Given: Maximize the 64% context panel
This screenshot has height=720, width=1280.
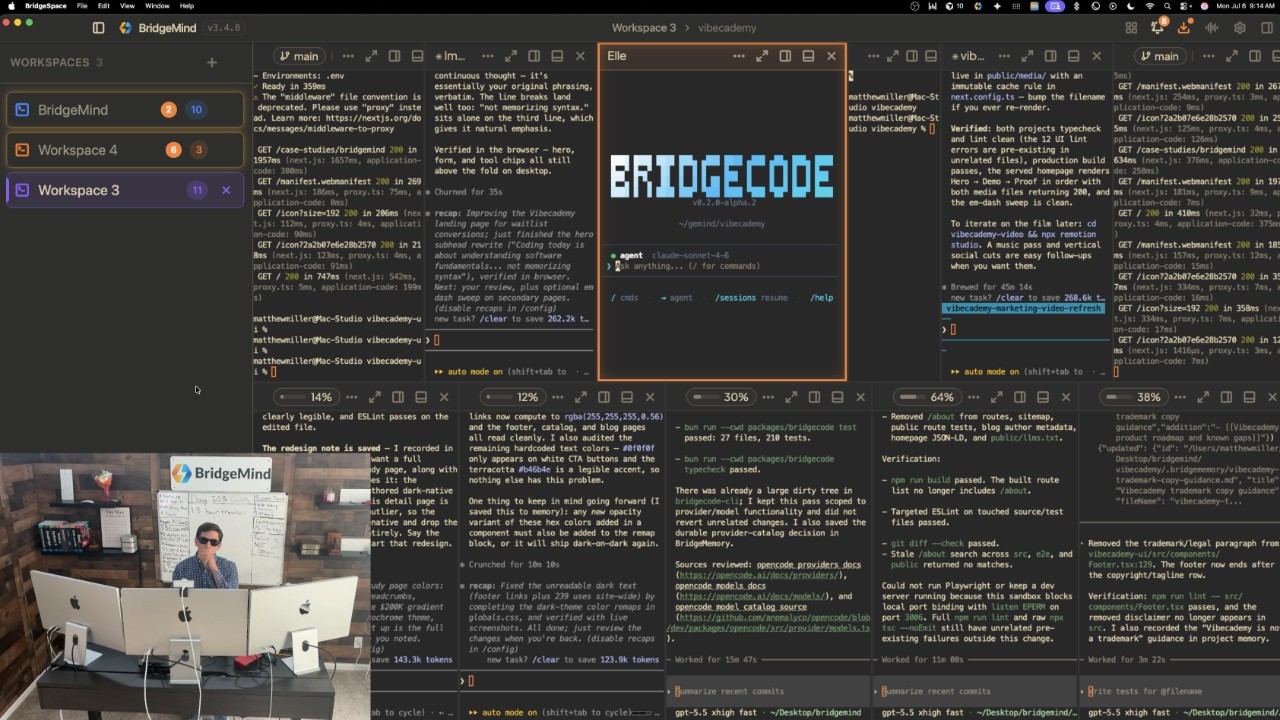Looking at the screenshot, I should click(997, 397).
